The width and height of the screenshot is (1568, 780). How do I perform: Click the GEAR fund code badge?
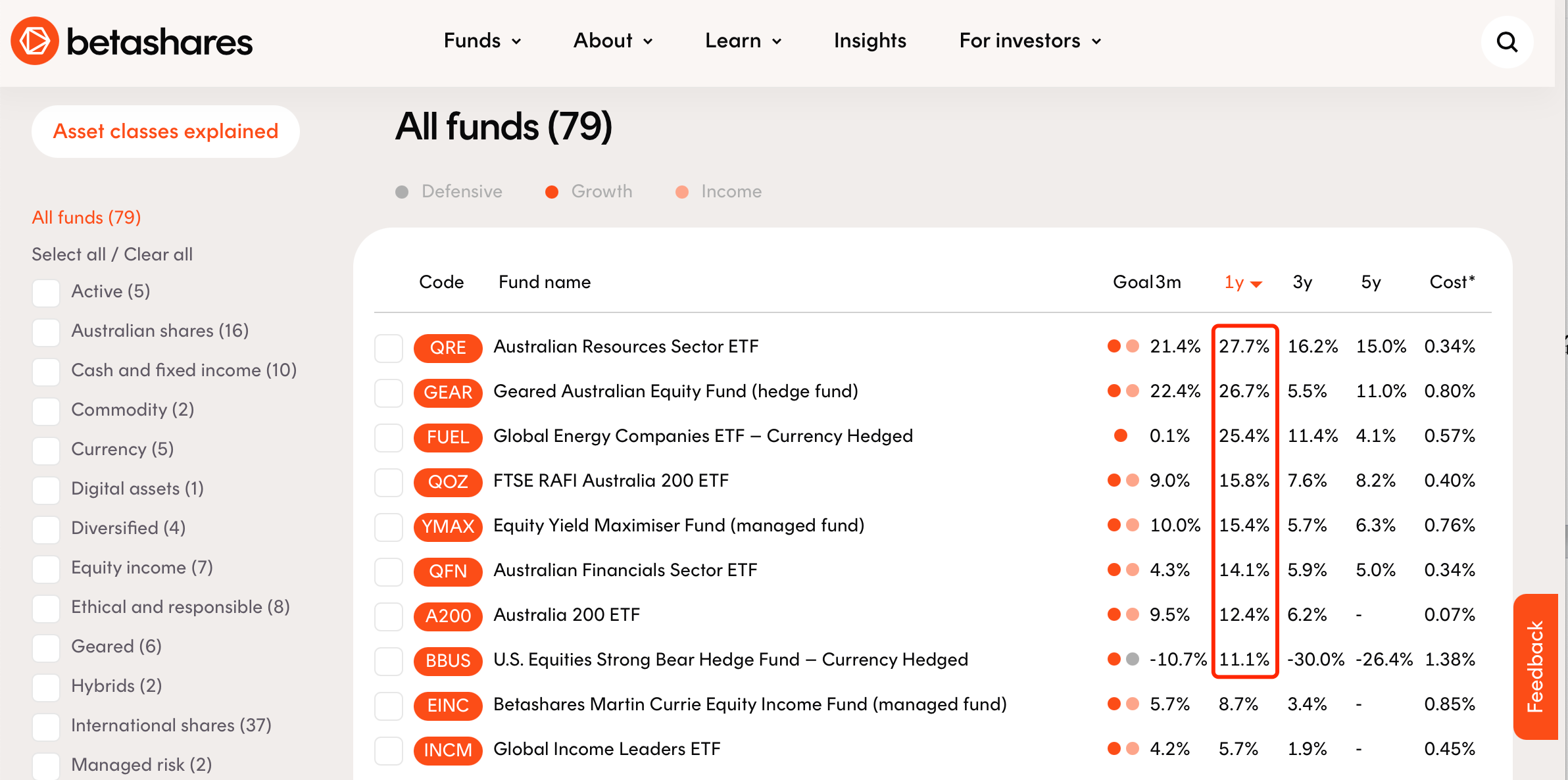[447, 392]
